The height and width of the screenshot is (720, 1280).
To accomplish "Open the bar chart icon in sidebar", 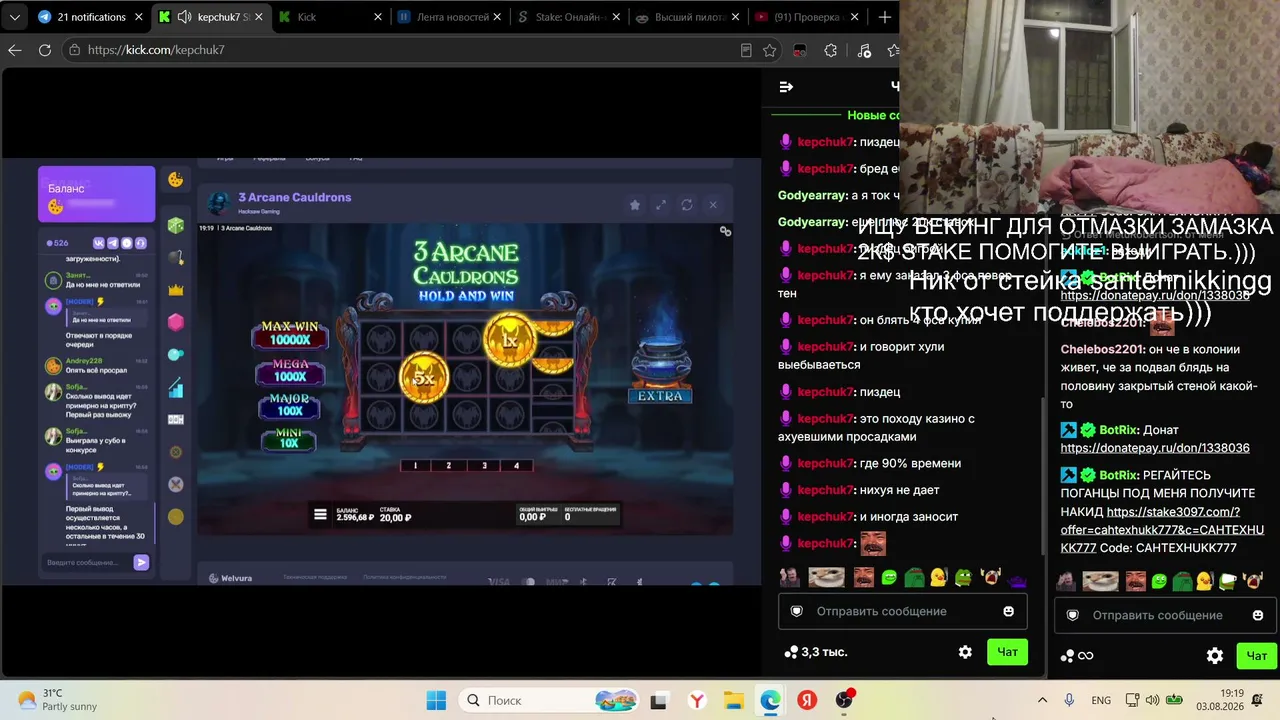I will [x=176, y=387].
